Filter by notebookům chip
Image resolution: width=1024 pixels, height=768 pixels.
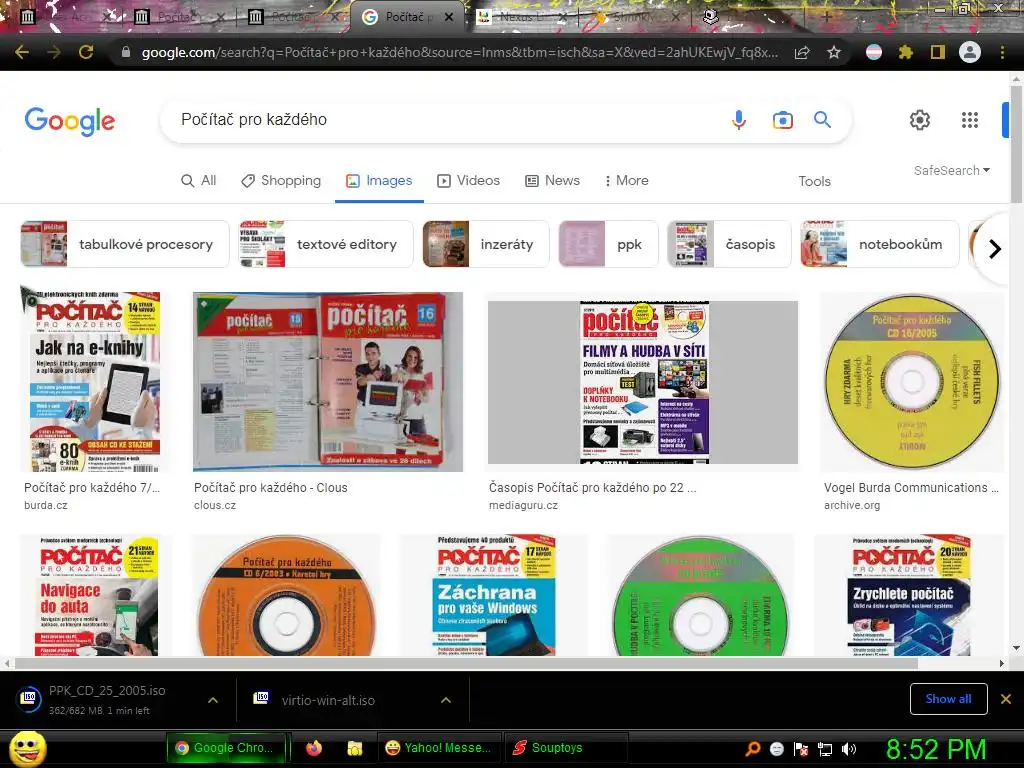tap(880, 244)
